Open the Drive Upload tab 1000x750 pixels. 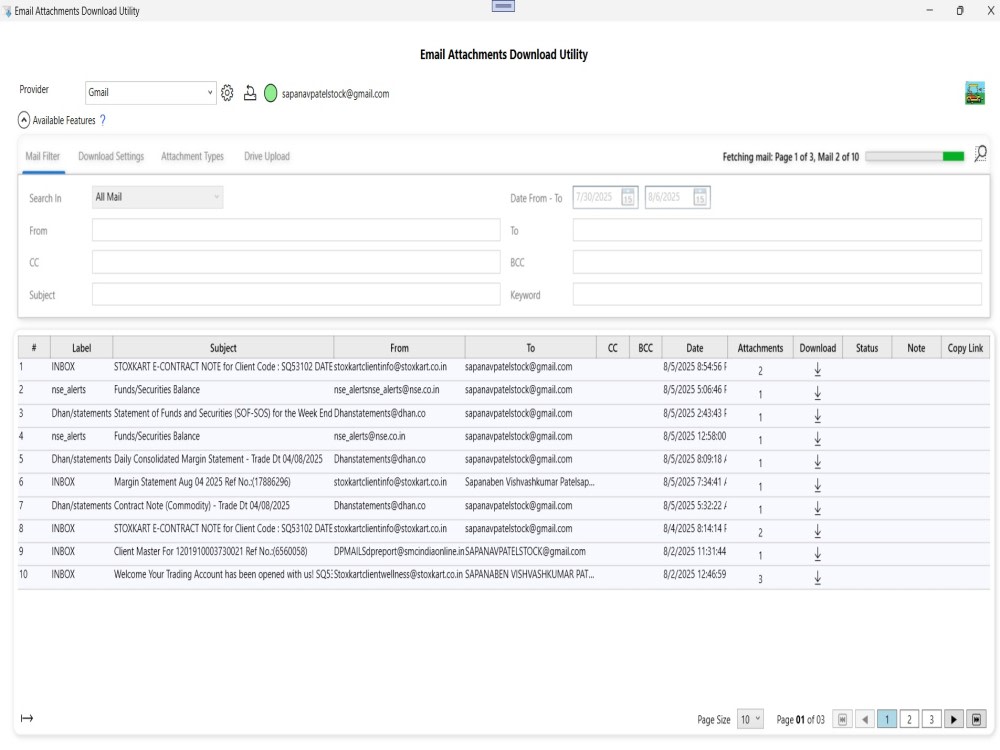[x=267, y=156]
